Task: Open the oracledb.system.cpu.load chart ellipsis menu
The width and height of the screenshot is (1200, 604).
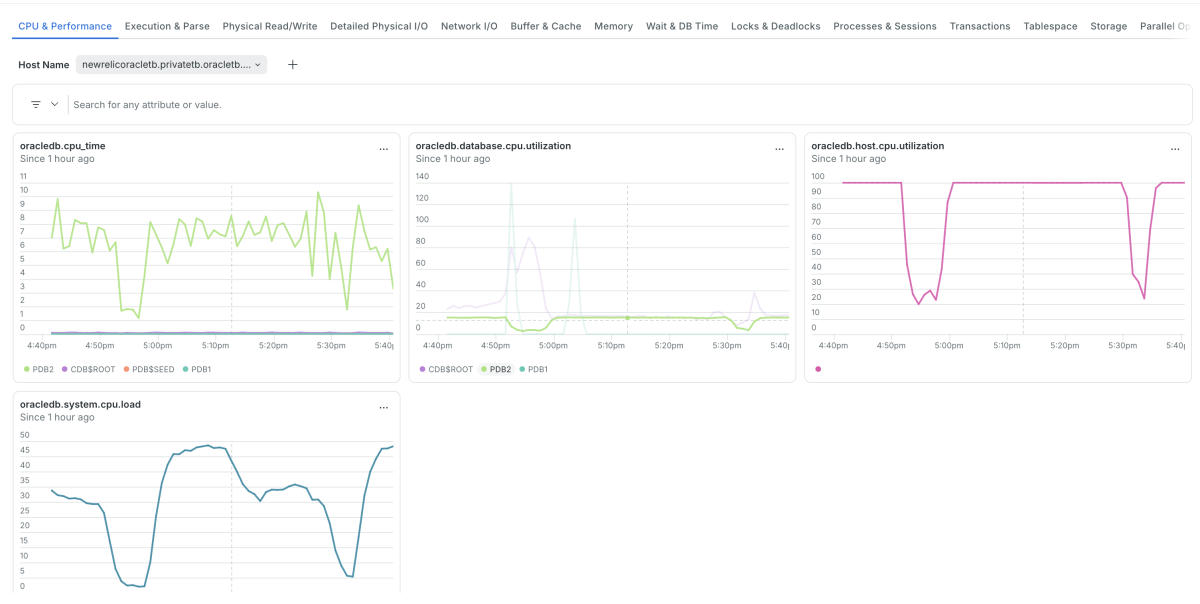Action: point(383,408)
